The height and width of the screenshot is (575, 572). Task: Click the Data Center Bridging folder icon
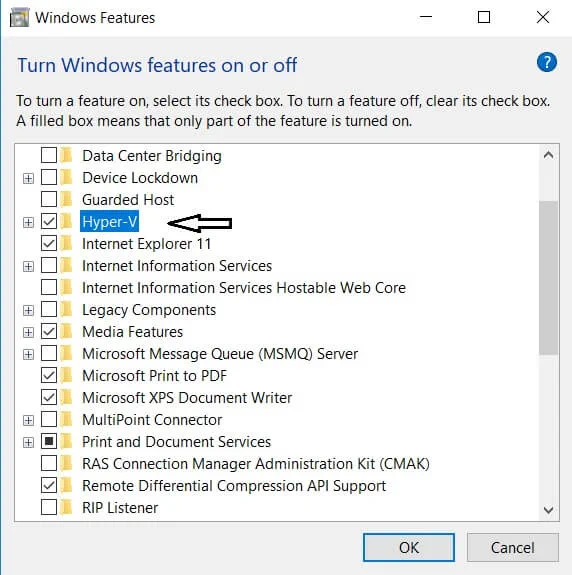[66, 155]
